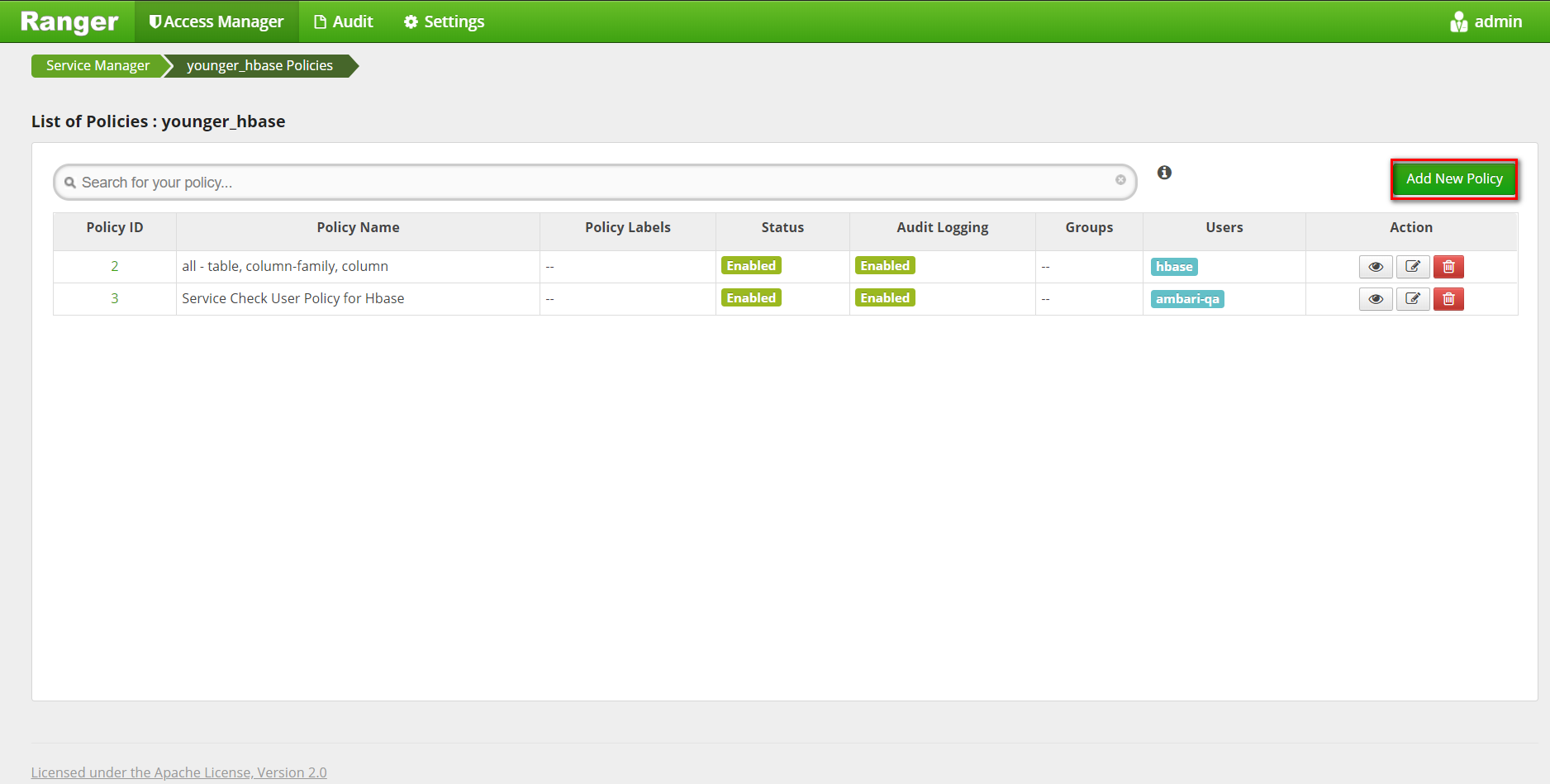Open the Licensed under Apache License link
Image resolution: width=1550 pixels, height=784 pixels.
[178, 772]
